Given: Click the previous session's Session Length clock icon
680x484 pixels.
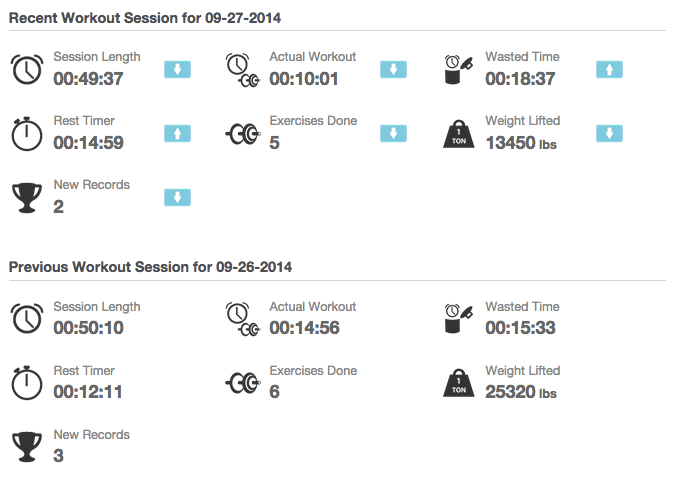Looking at the screenshot, I should (x=27, y=319).
